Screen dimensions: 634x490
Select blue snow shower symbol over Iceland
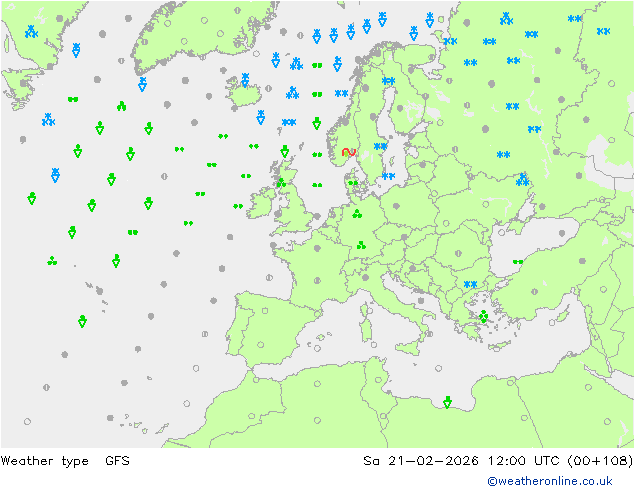pos(245,80)
